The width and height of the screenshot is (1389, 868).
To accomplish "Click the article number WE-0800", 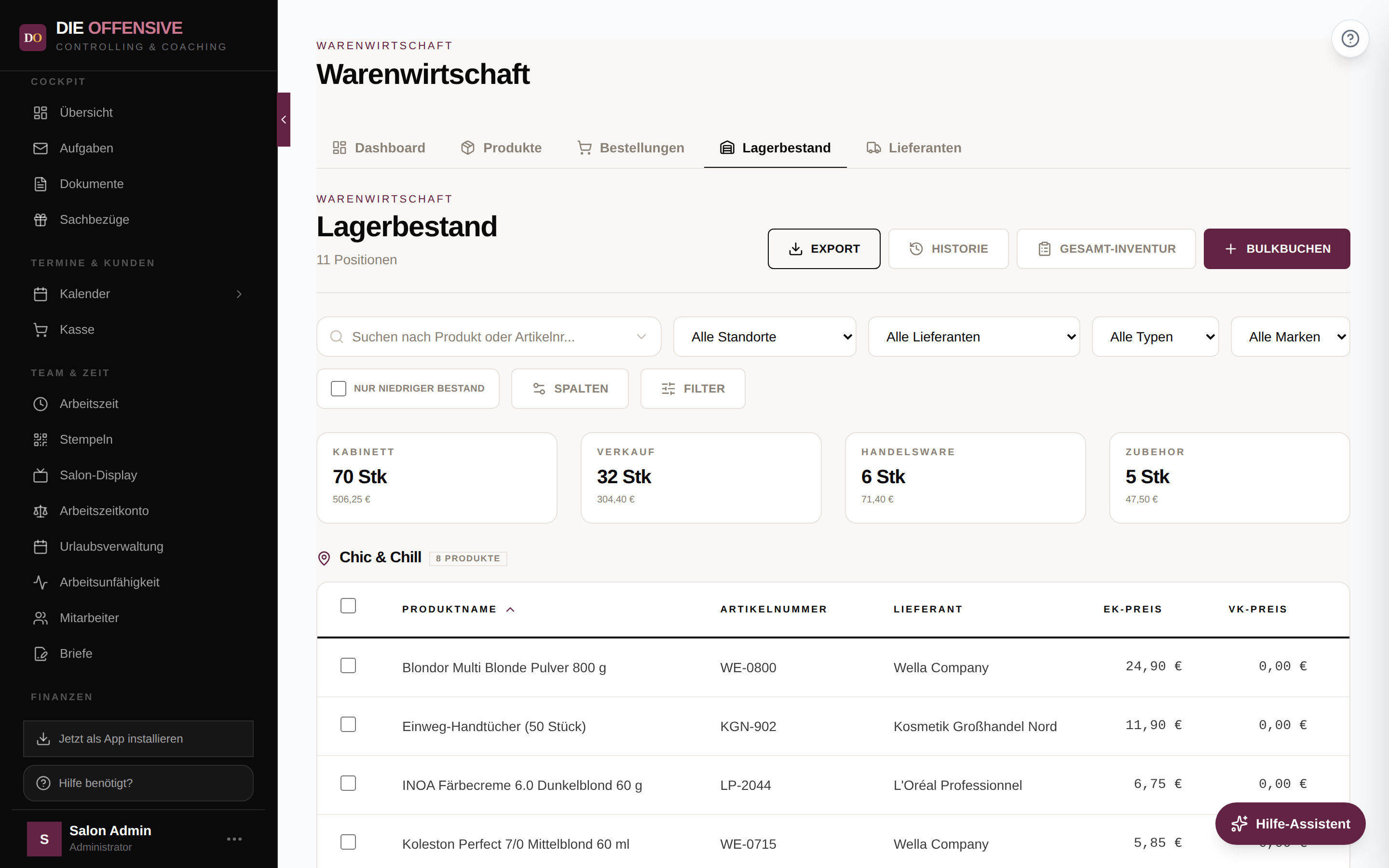I will [748, 668].
